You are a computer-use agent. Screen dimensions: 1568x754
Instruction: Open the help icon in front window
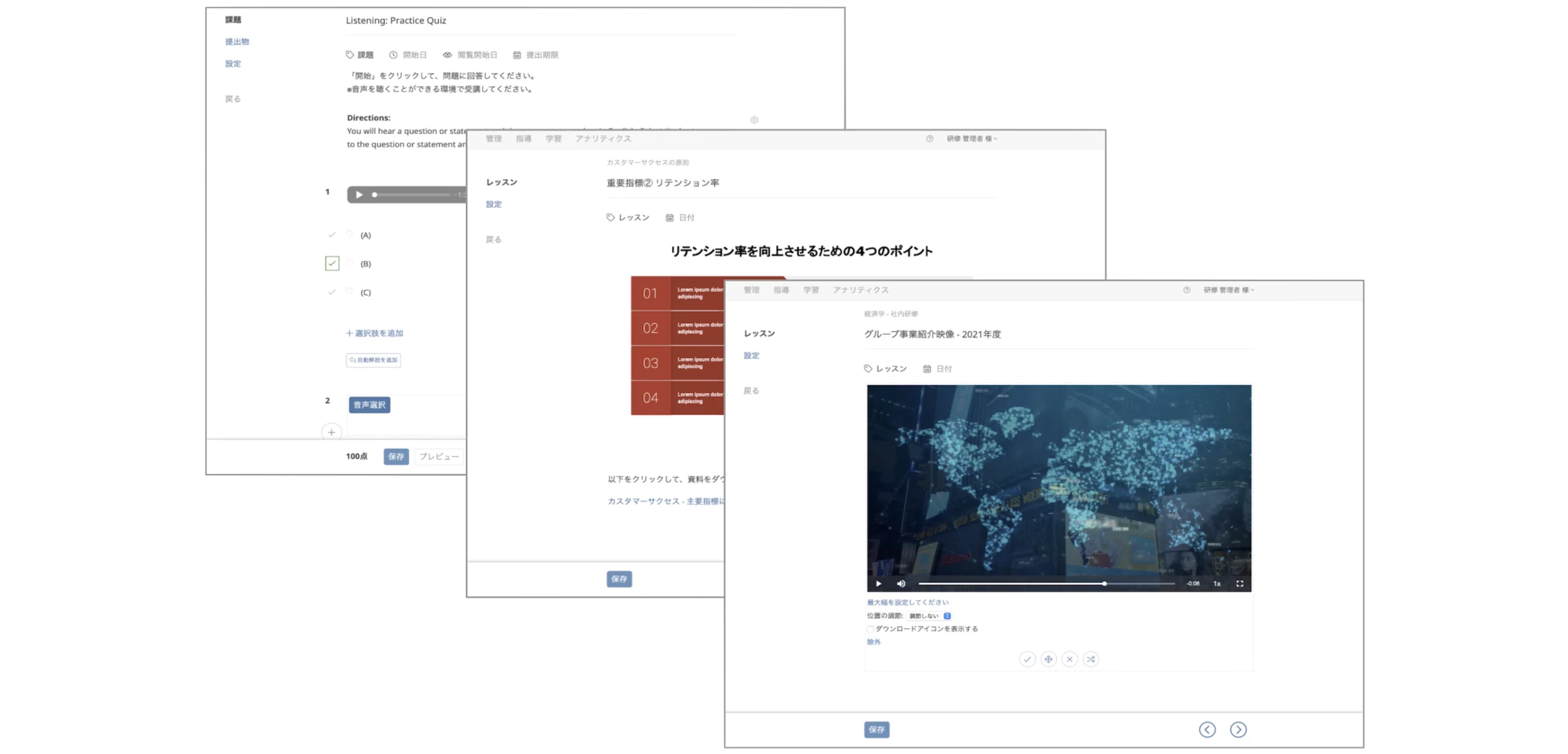coord(1186,290)
